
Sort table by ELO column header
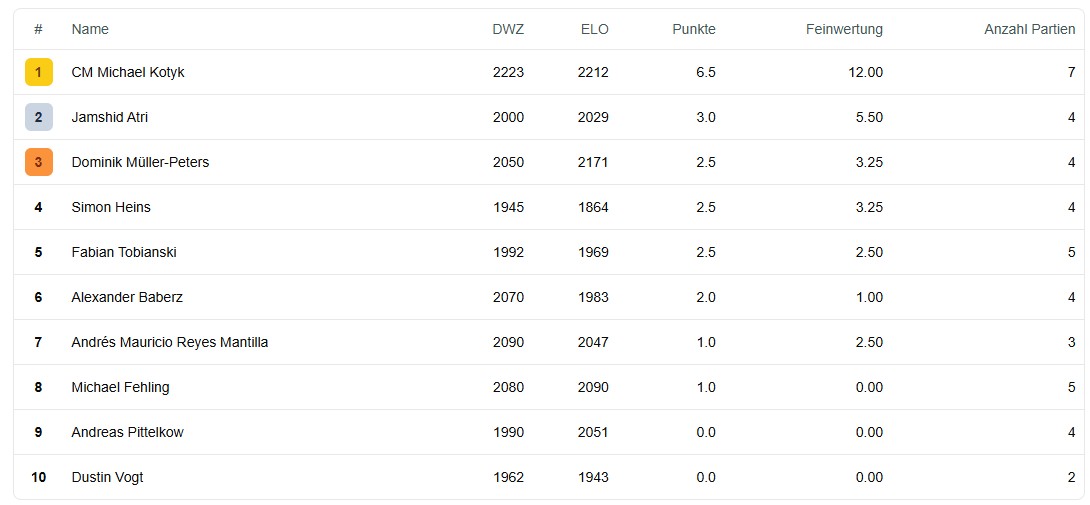pos(594,29)
